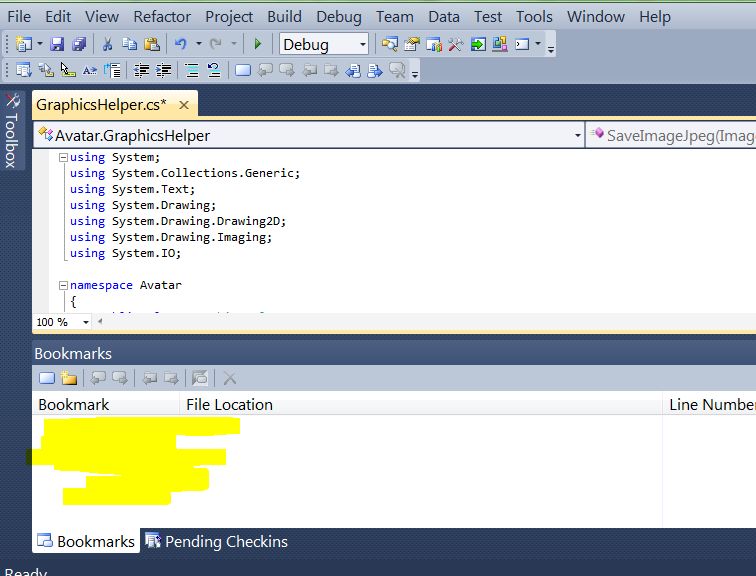Open the Tools menu
Viewport: 756px width, 576px height.
(x=534, y=17)
